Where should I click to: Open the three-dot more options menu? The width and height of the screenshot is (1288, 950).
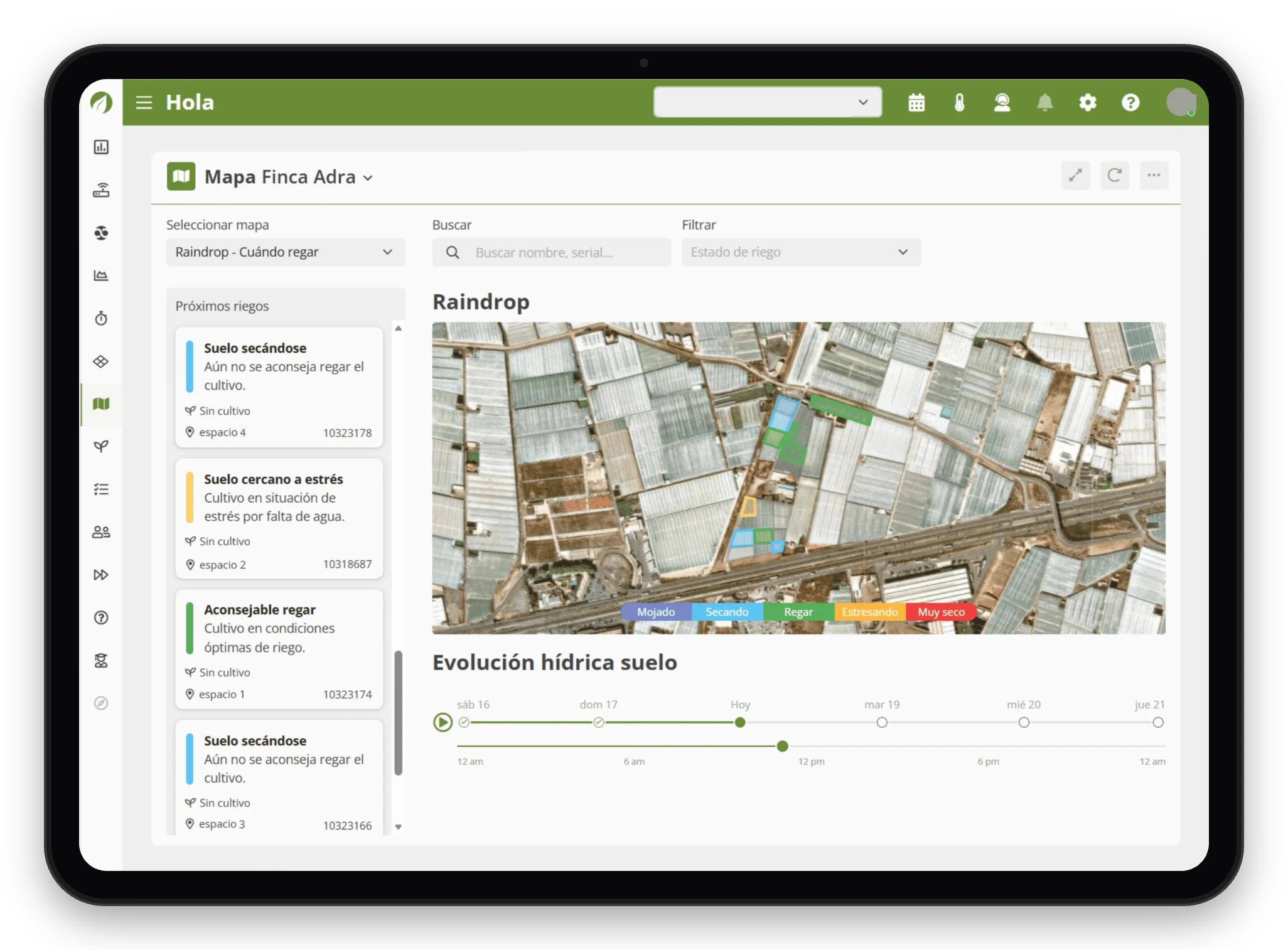click(x=1154, y=175)
